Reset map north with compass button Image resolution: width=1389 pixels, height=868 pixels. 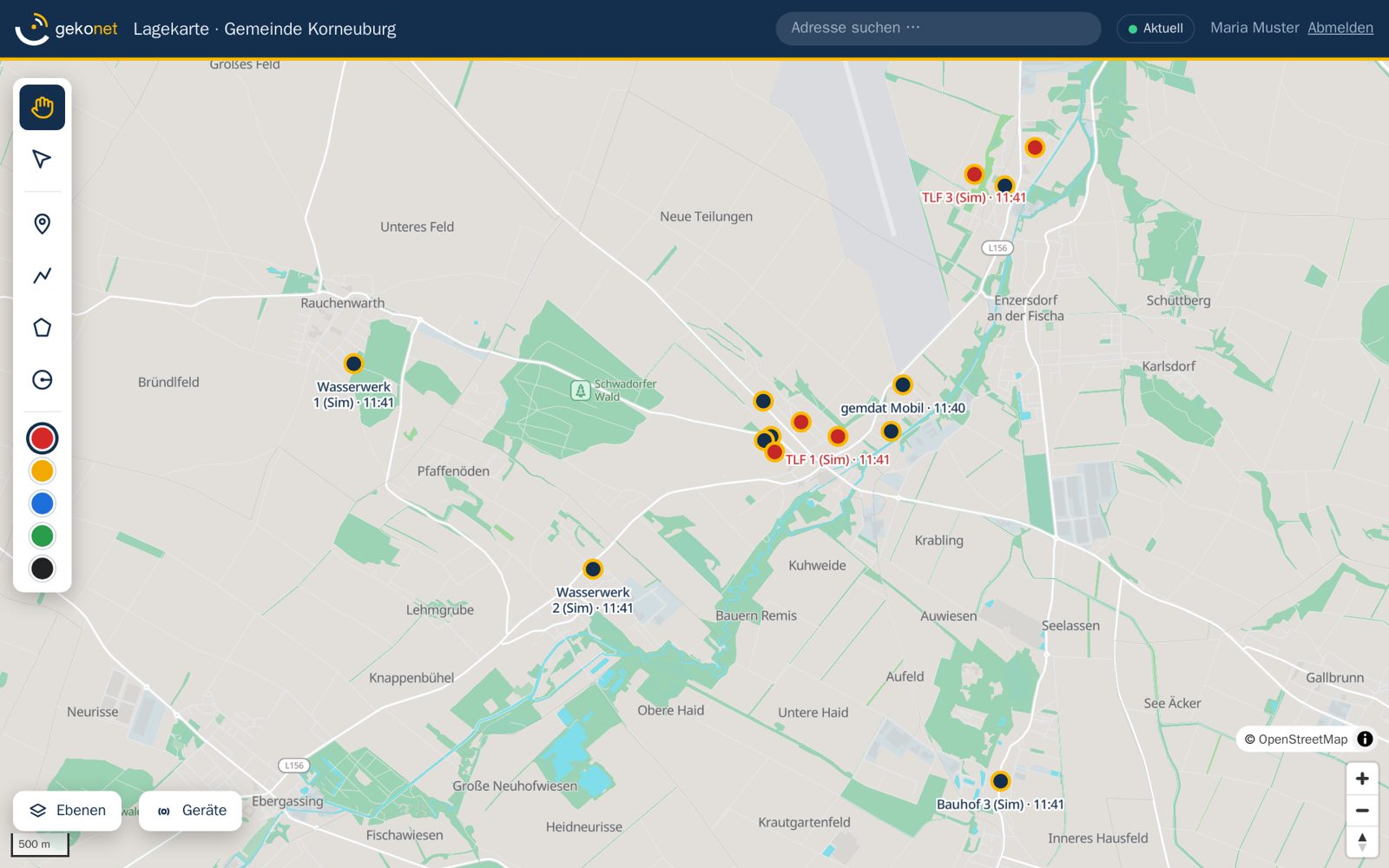[x=1362, y=842]
